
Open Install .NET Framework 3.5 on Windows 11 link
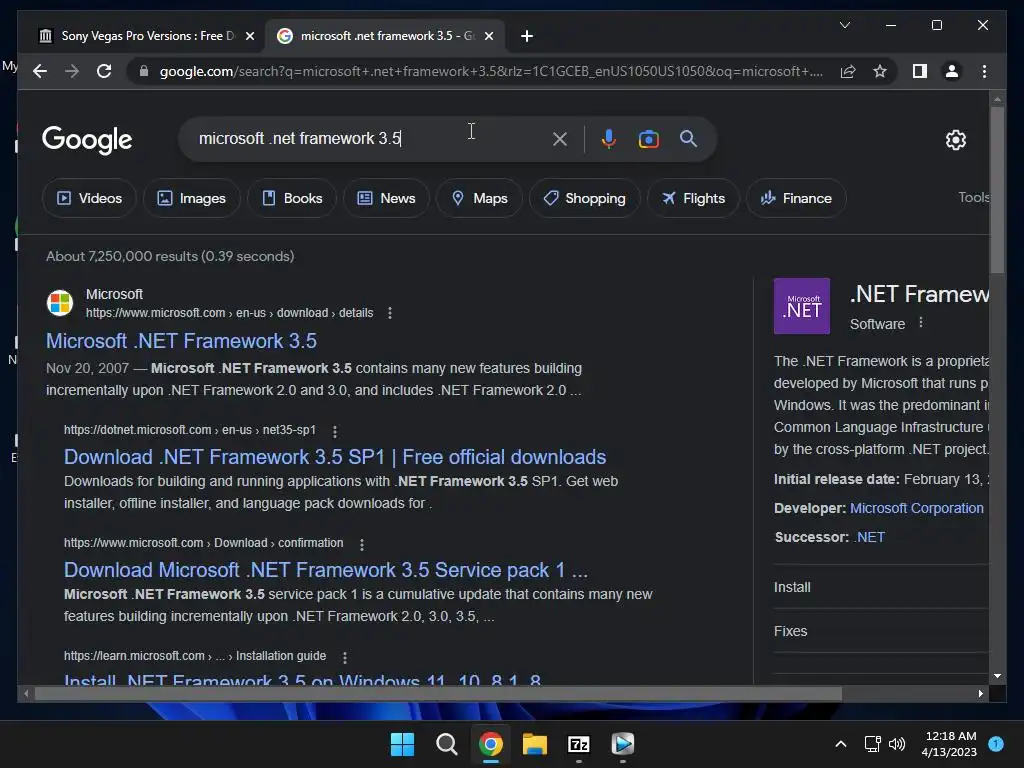click(x=302, y=679)
